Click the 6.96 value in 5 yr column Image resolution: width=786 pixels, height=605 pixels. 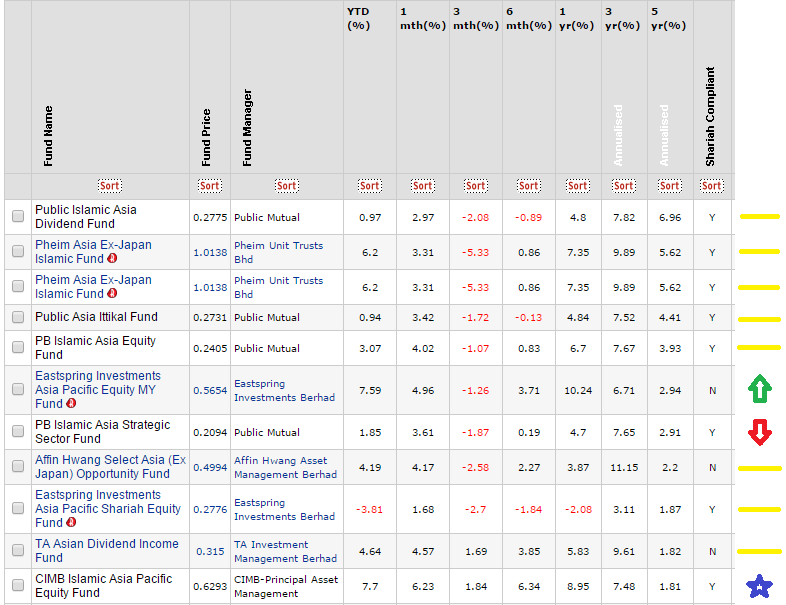coord(670,218)
